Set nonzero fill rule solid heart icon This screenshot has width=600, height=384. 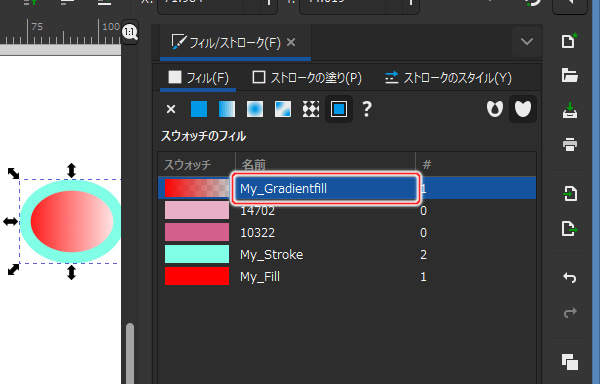(x=523, y=109)
